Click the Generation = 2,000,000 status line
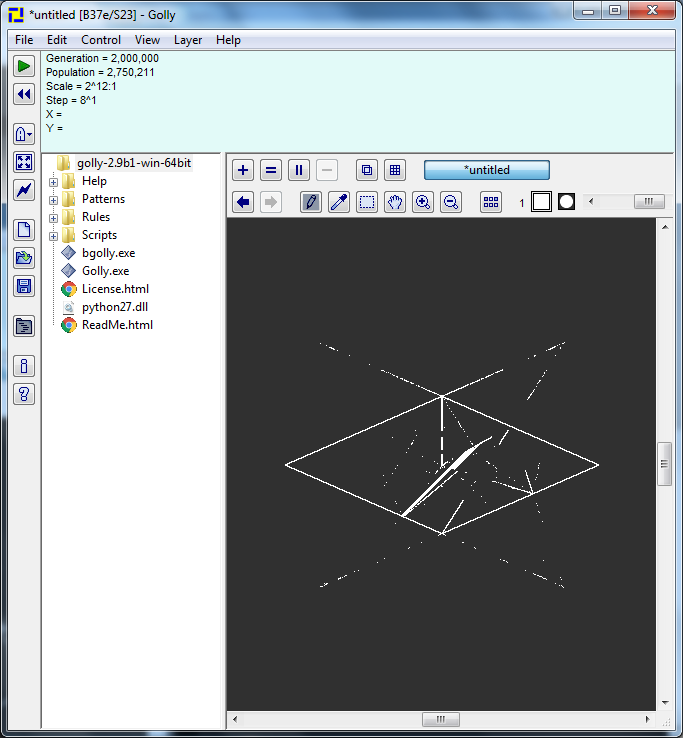This screenshot has height=738, width=683. coord(102,58)
